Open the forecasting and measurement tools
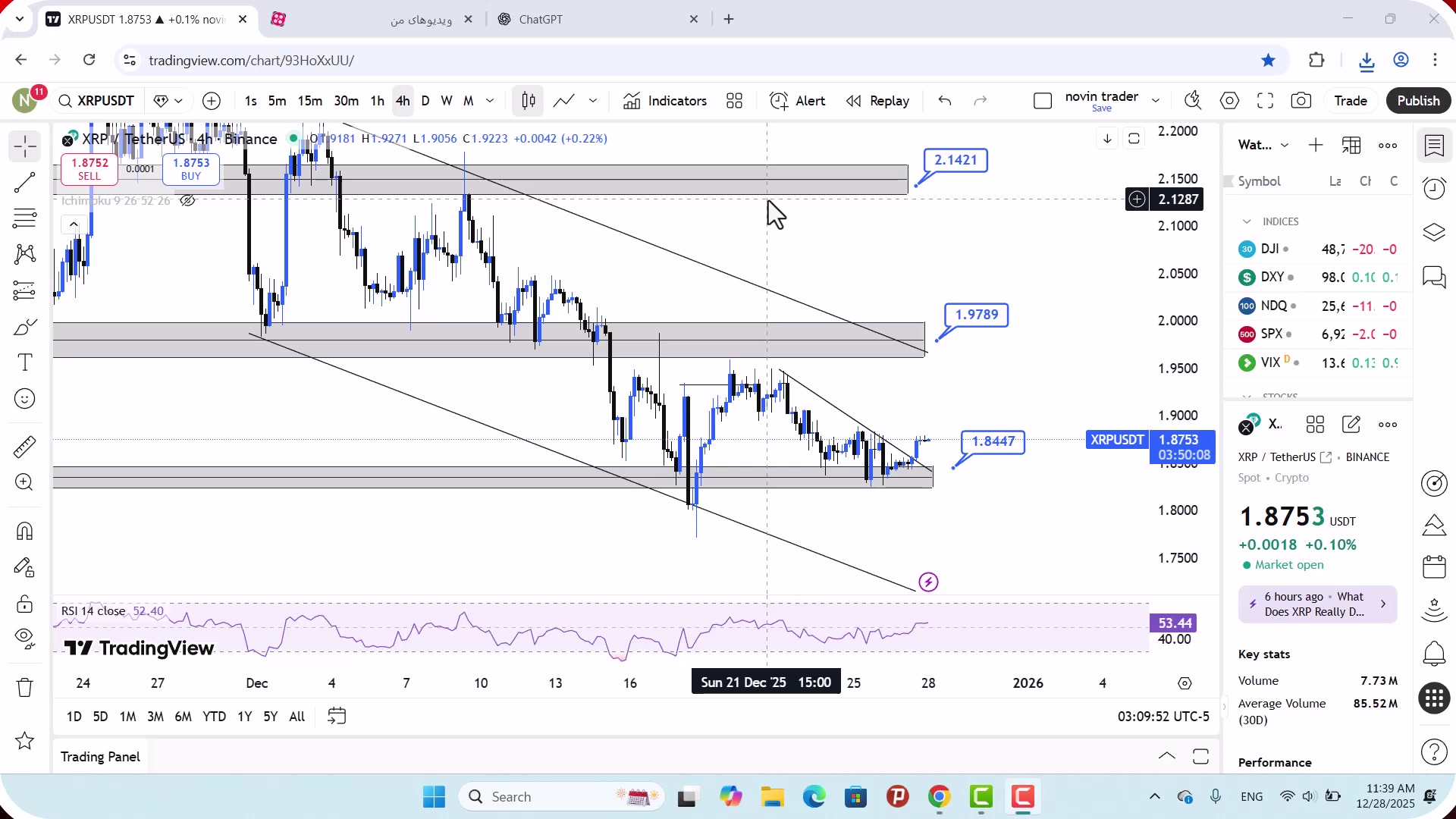 pos(25,290)
